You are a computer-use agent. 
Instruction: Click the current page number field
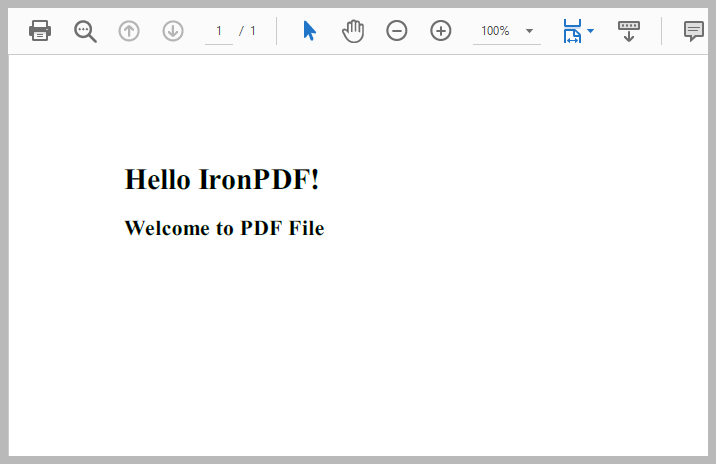coord(219,31)
